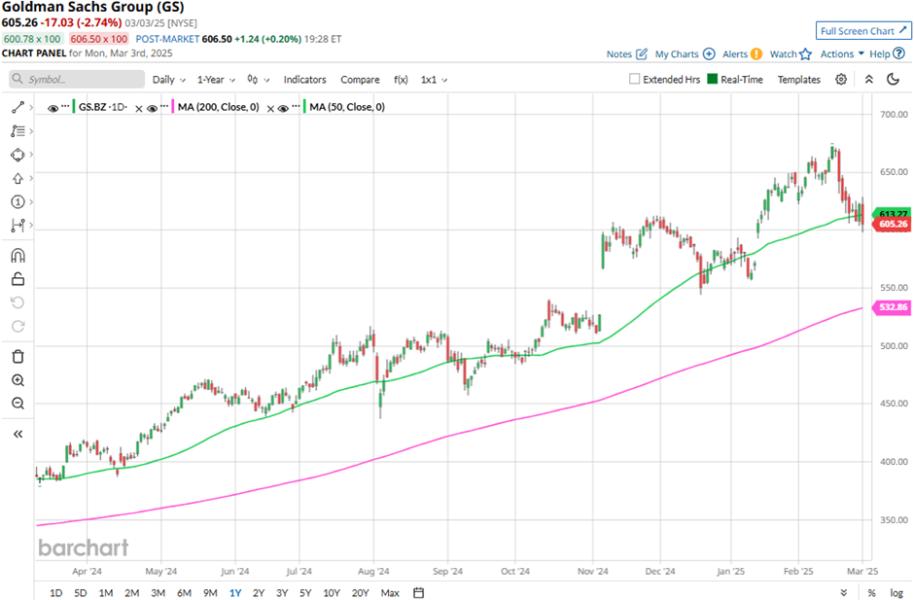Add chart to My Charts

pyautogui.click(x=685, y=54)
